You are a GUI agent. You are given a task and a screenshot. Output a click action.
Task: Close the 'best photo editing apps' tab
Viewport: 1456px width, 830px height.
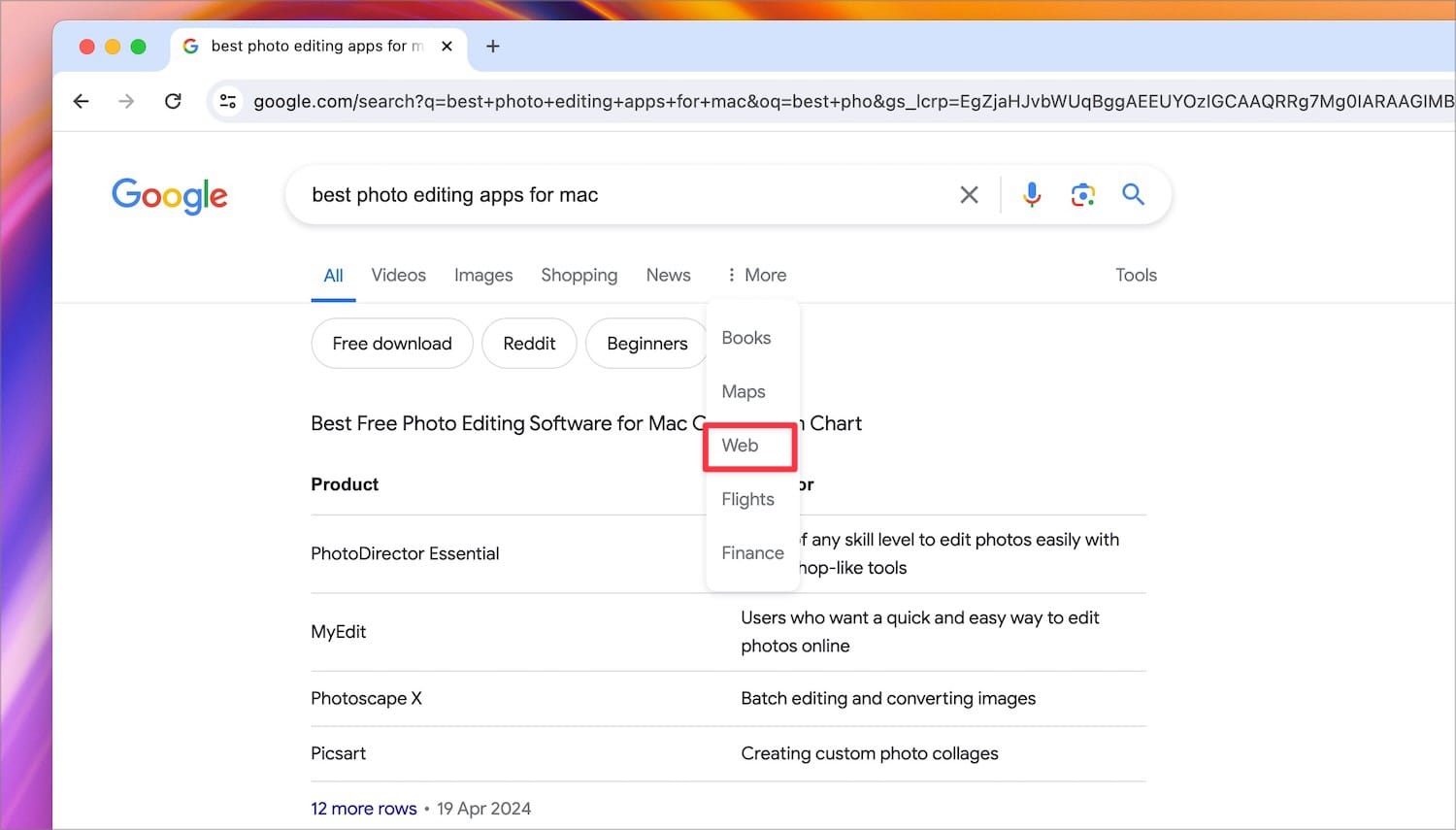coord(447,47)
